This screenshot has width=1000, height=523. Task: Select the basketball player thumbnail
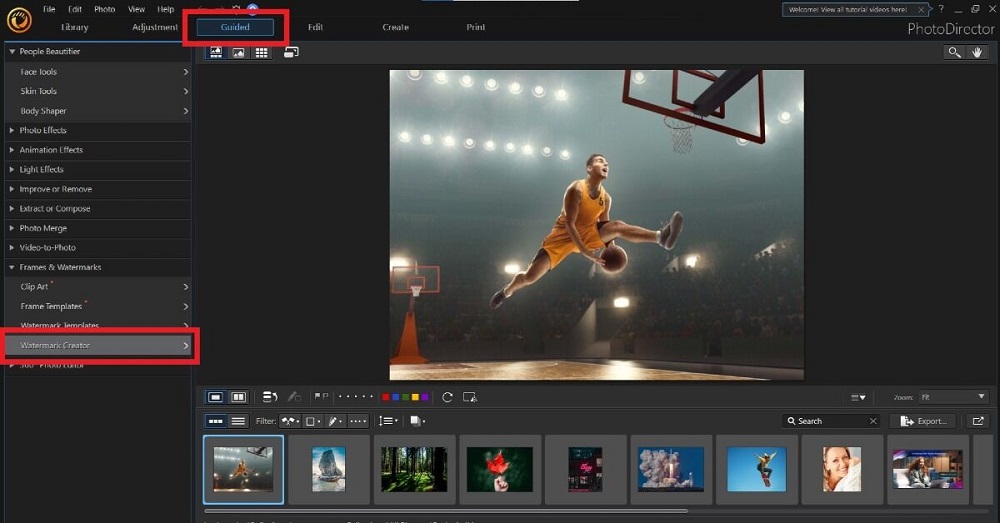click(x=243, y=469)
